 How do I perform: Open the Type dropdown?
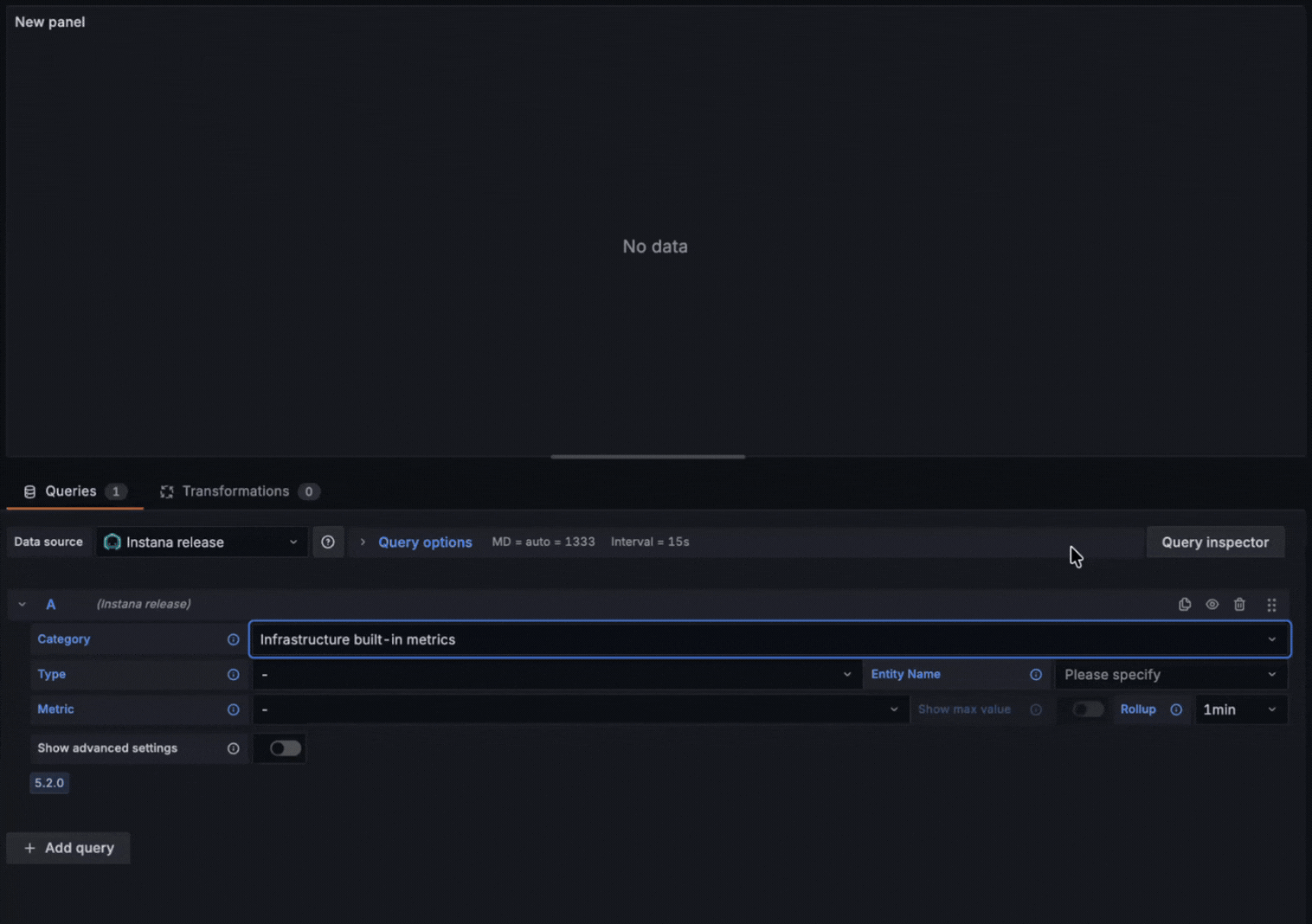pyautogui.click(x=556, y=675)
